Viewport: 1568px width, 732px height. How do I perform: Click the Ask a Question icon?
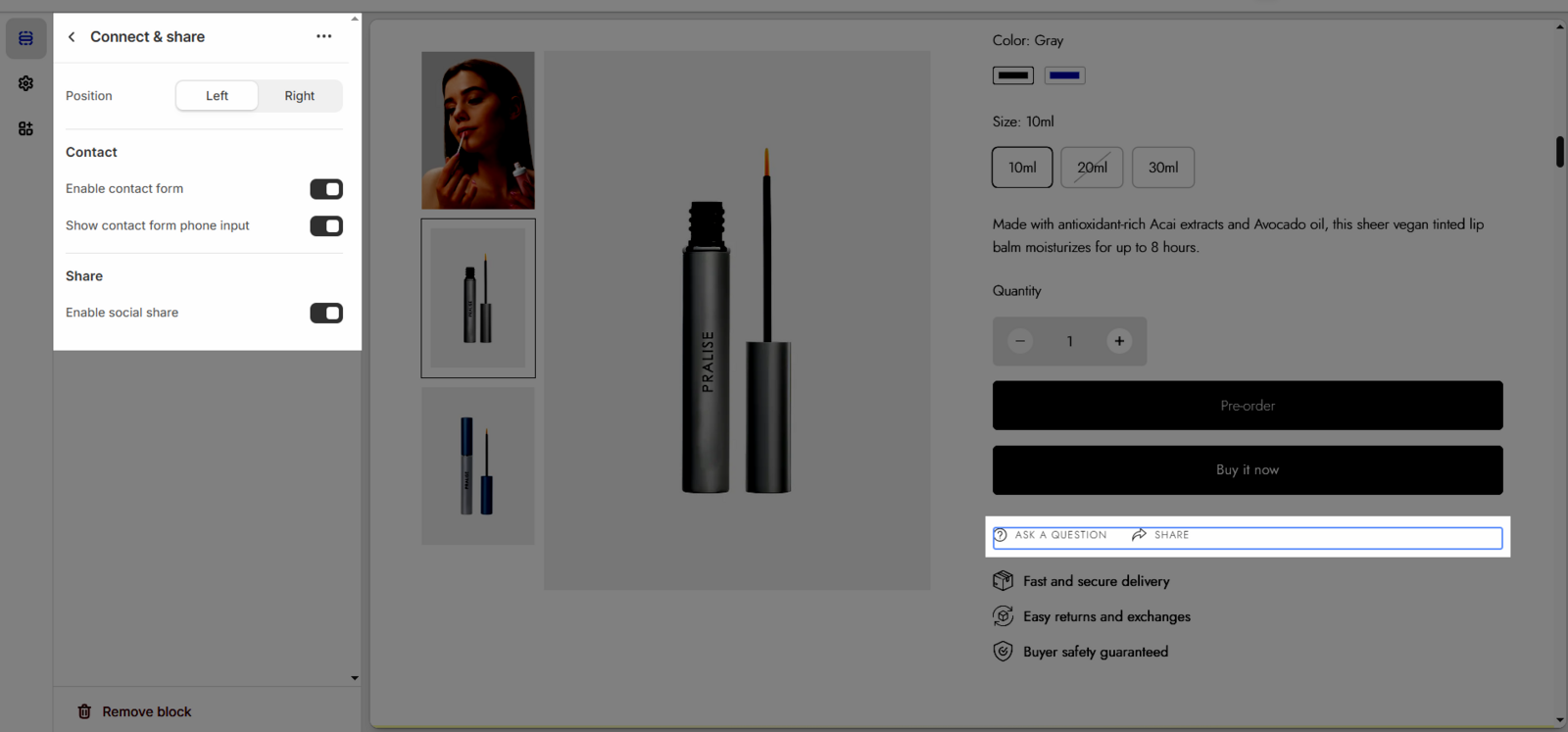[x=1001, y=535]
